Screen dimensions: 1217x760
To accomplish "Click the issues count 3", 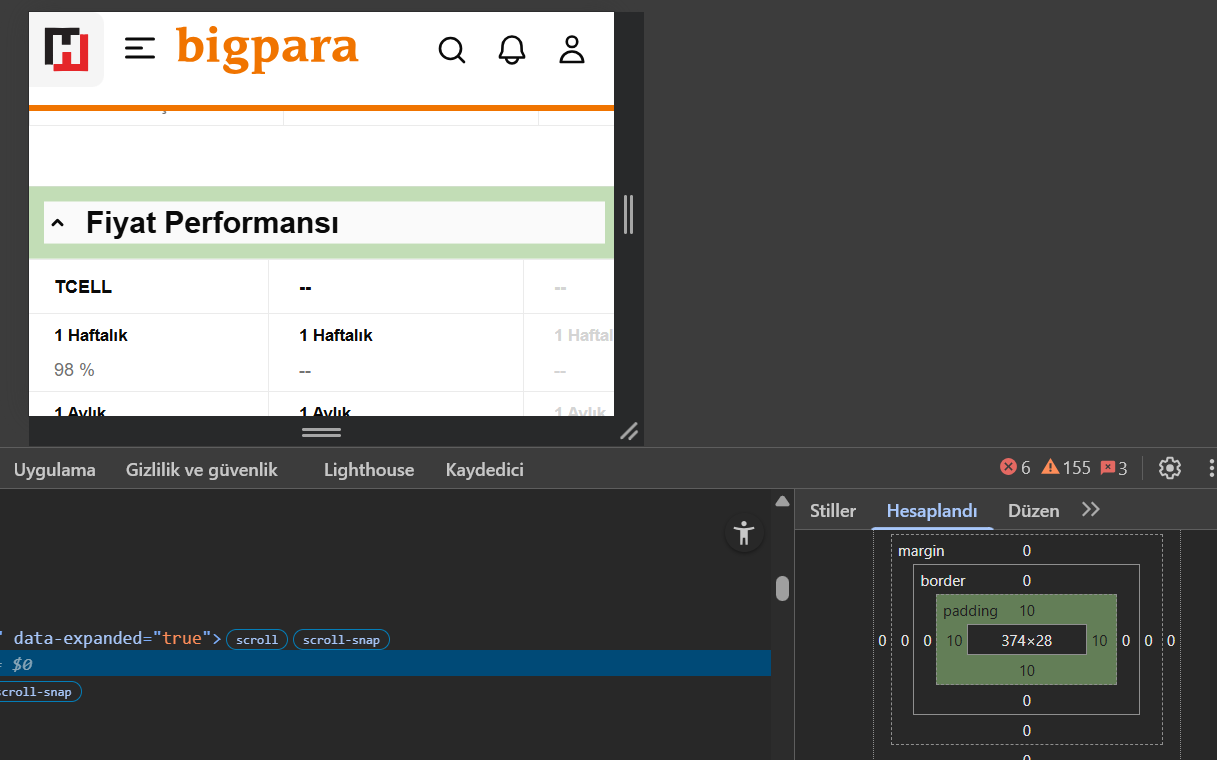I will tap(1114, 467).
